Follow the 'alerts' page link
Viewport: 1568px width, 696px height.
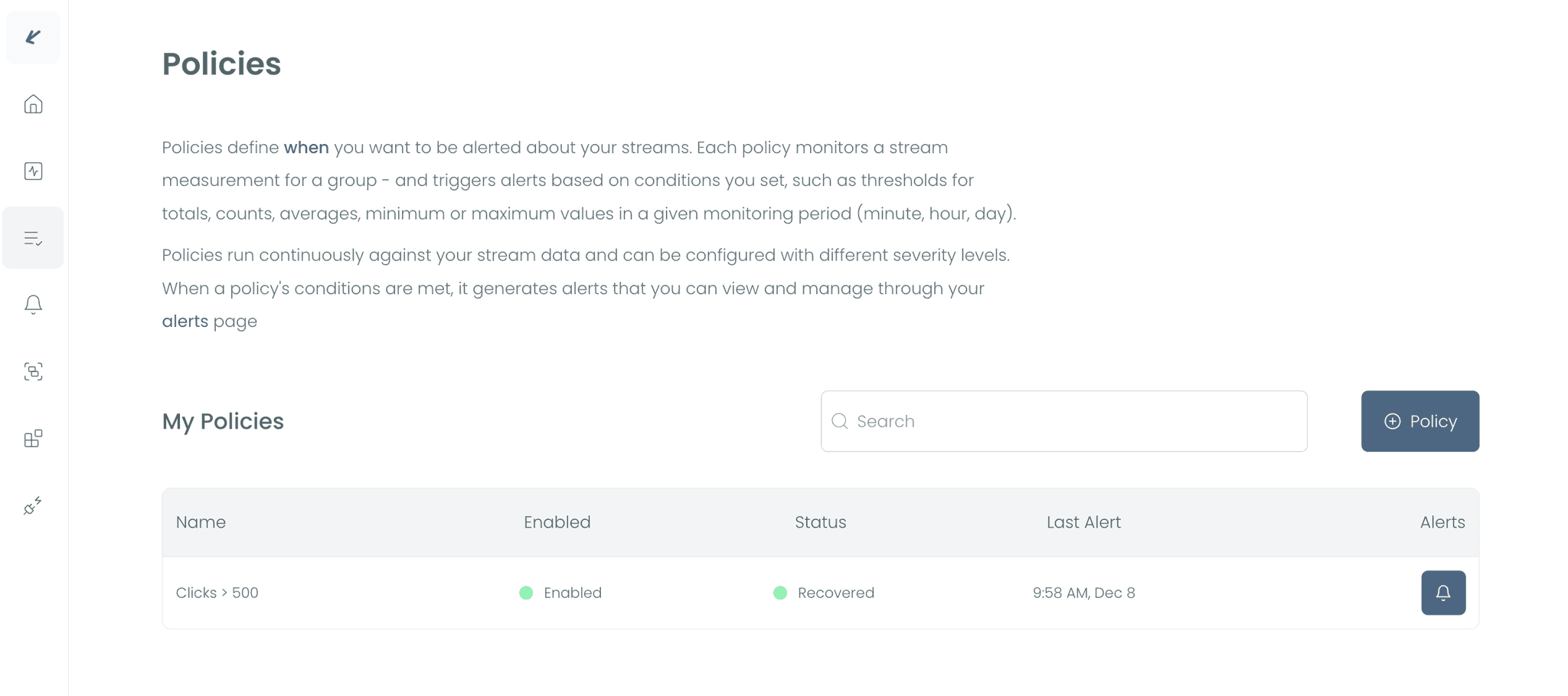pos(185,321)
